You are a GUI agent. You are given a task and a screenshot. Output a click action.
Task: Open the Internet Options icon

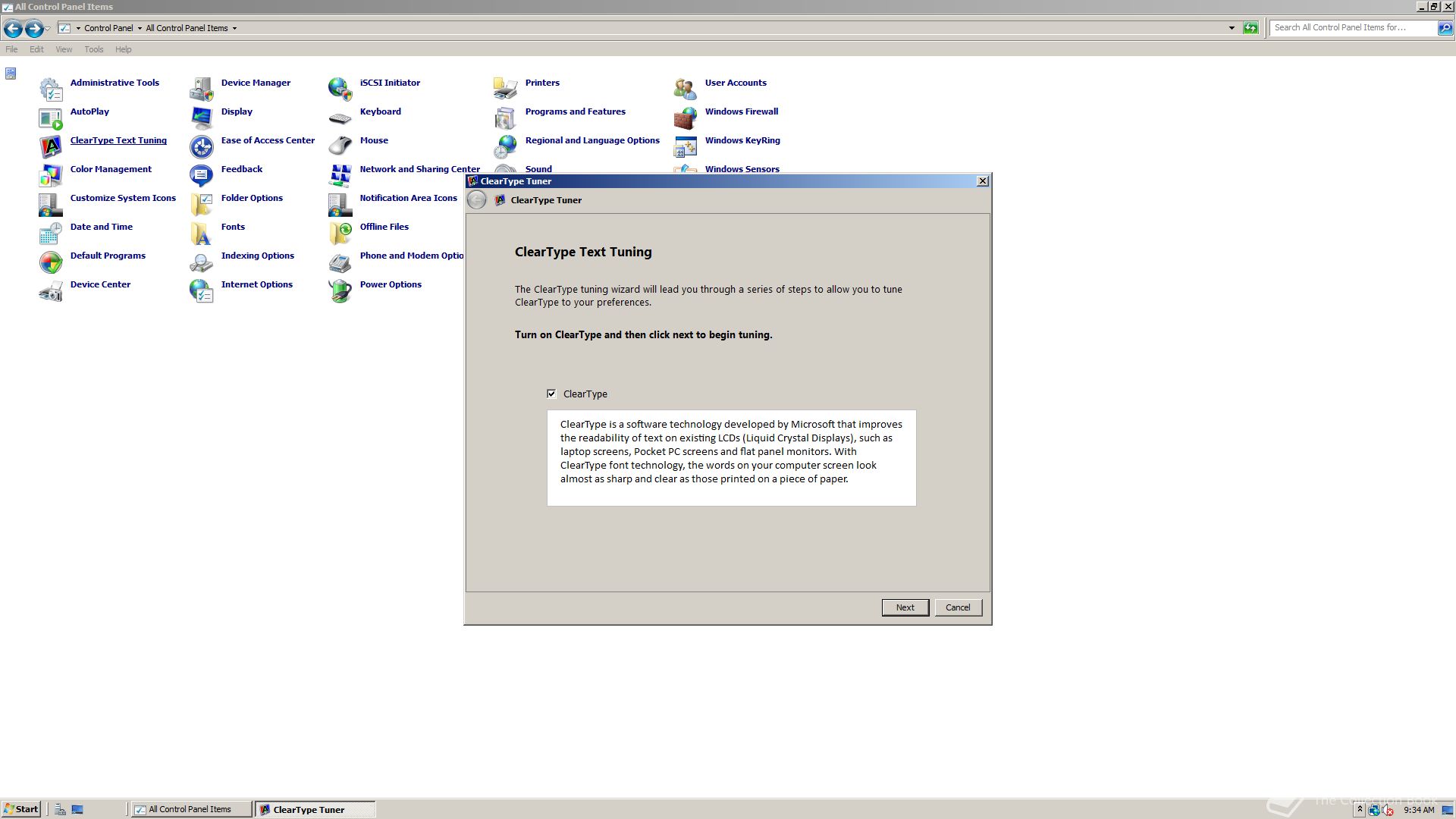point(202,291)
